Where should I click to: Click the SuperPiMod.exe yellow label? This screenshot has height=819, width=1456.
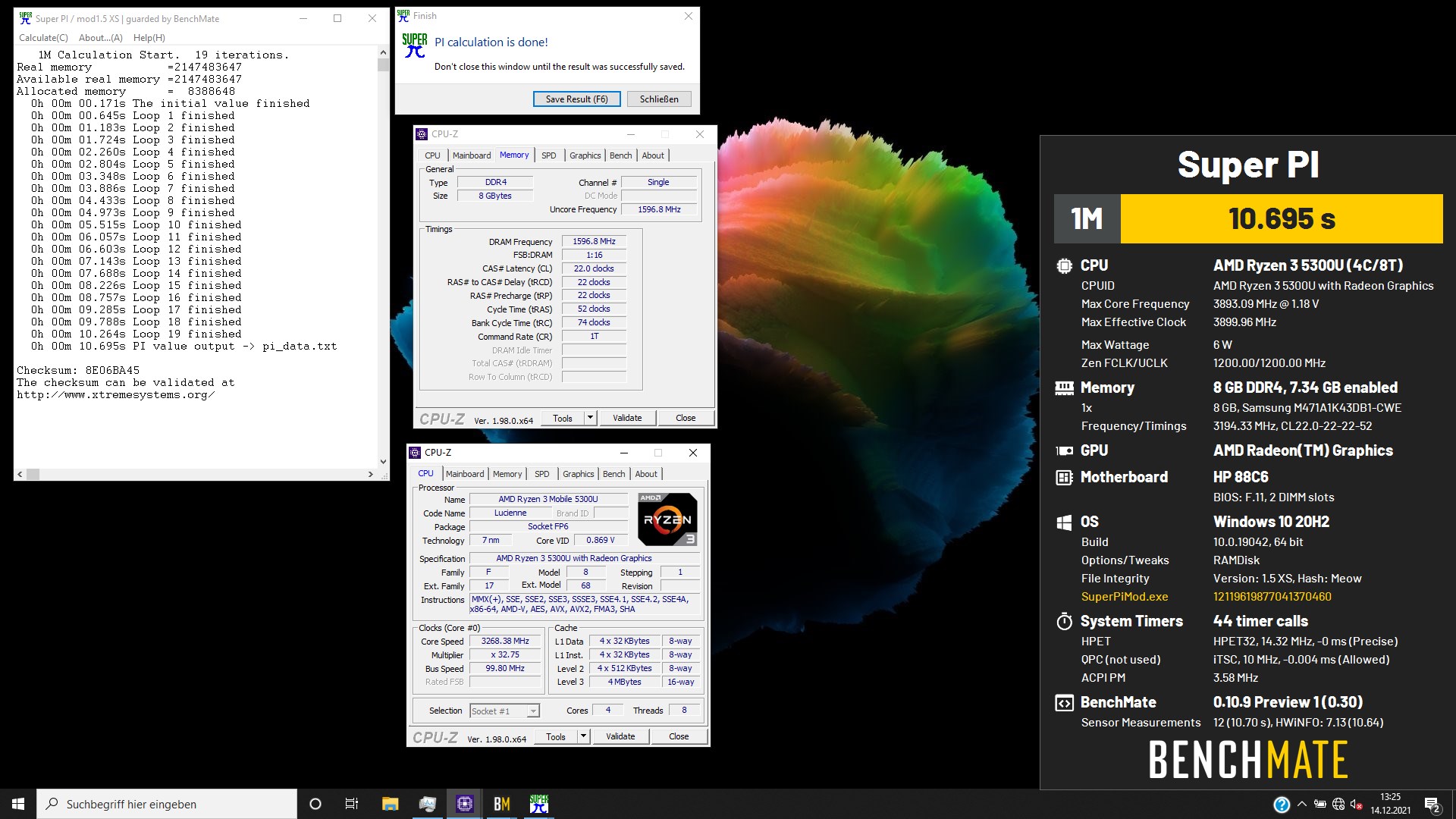point(1125,597)
